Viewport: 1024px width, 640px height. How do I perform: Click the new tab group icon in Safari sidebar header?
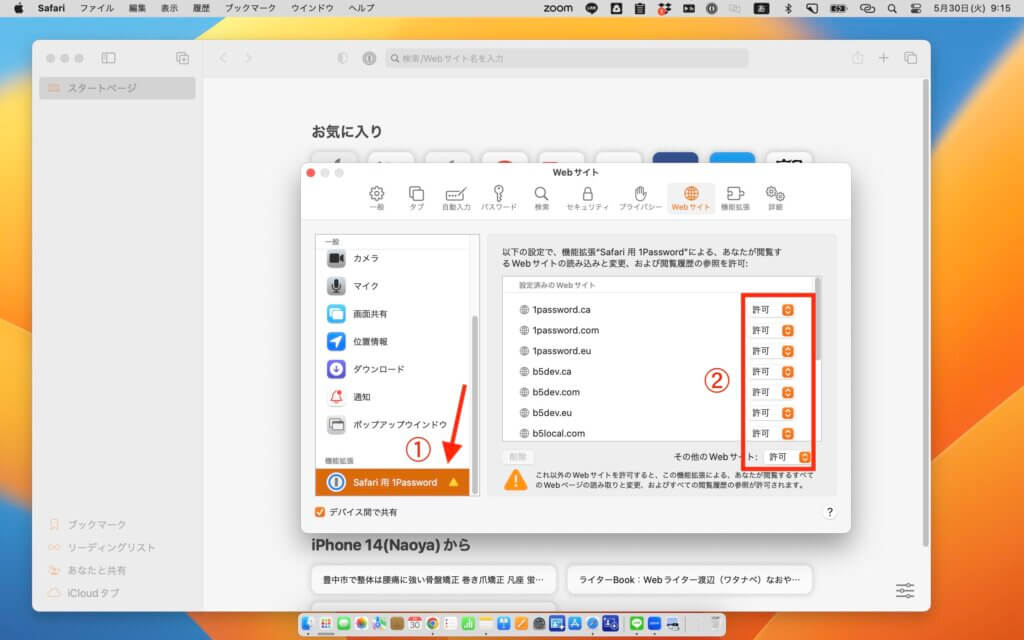click(x=183, y=58)
